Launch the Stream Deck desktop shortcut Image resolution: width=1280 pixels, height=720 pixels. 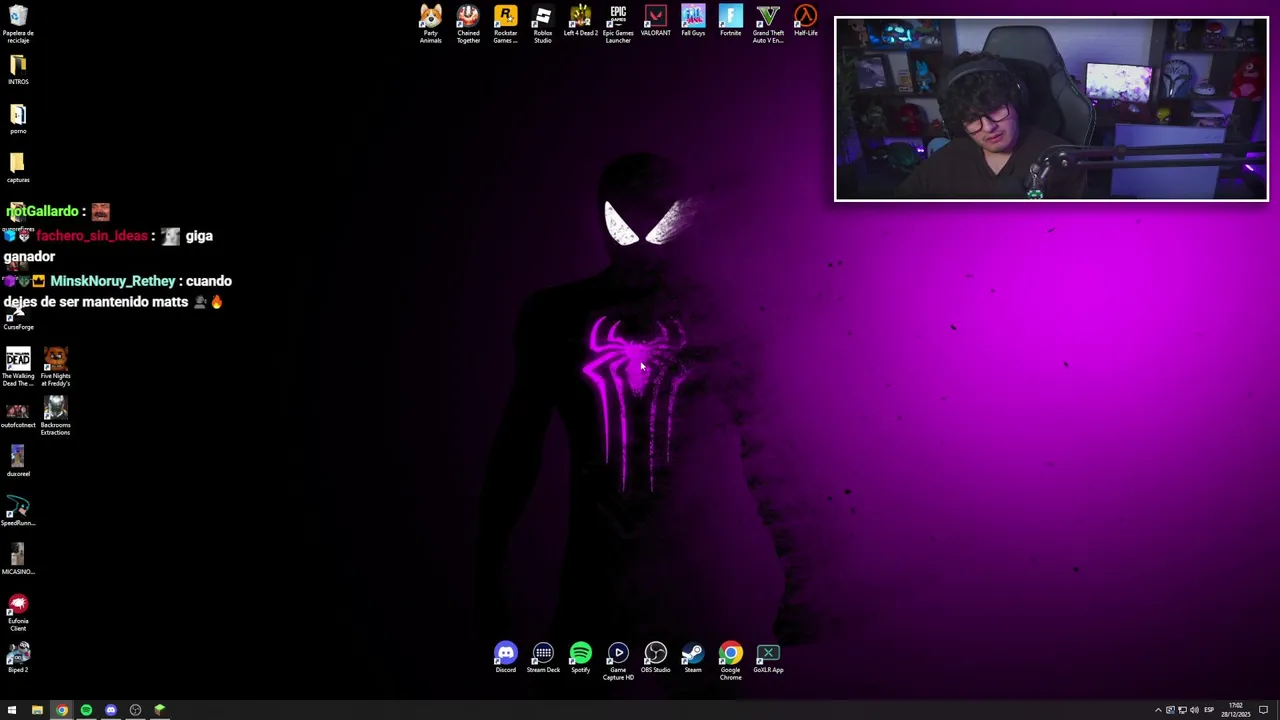coord(543,658)
